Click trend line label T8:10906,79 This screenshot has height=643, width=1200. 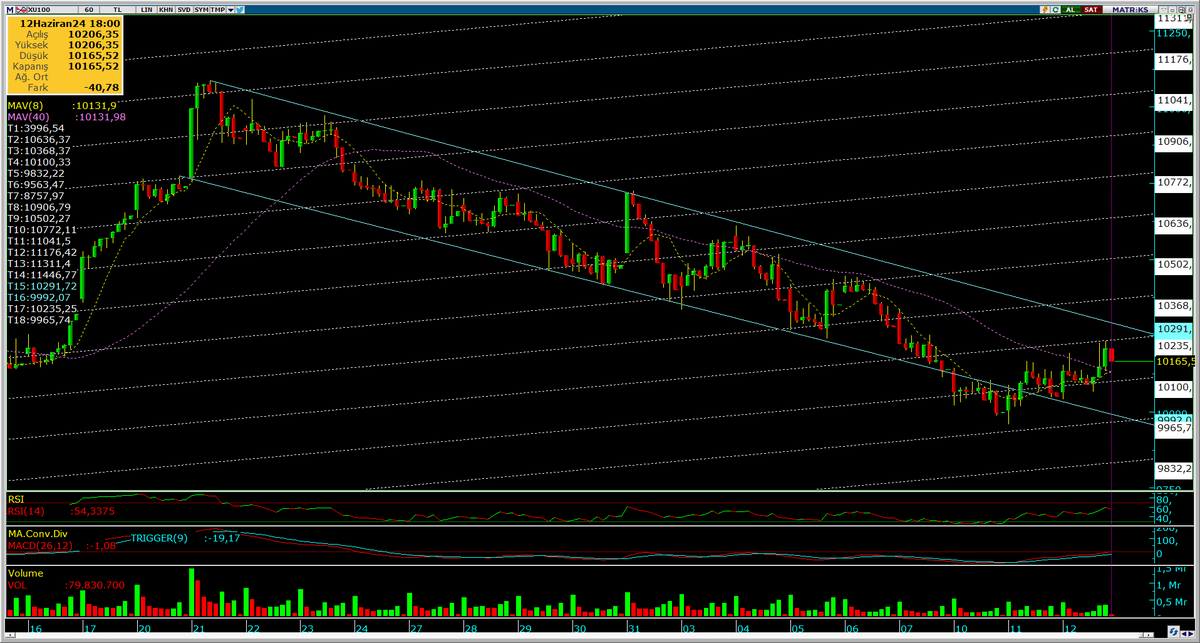coord(39,207)
